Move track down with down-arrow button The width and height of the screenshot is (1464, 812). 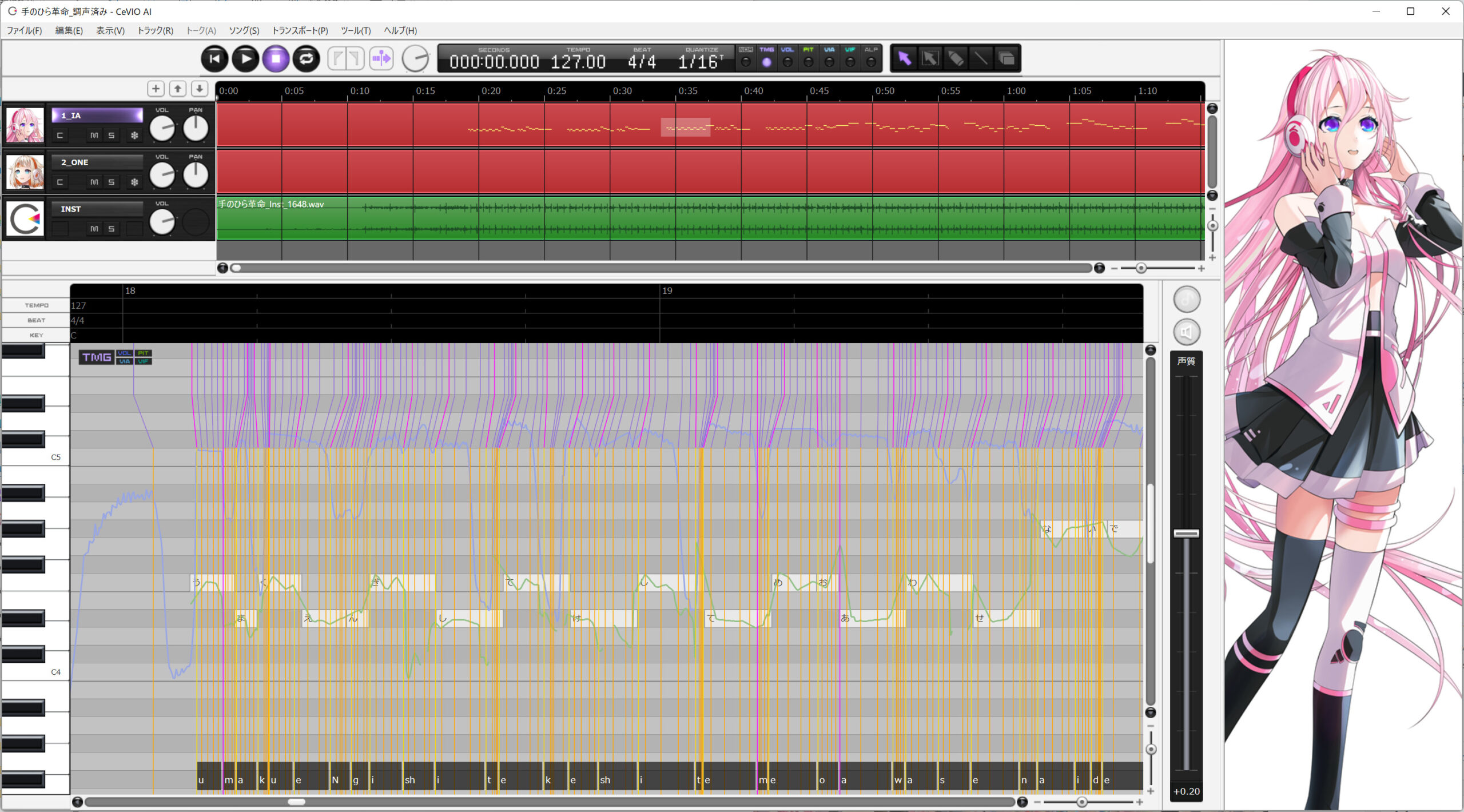coord(200,89)
